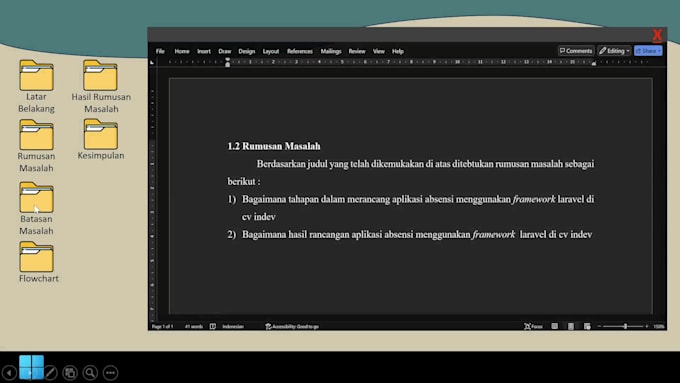Open the Comments pane
Viewport: 680px width, 383px height.
click(576, 51)
